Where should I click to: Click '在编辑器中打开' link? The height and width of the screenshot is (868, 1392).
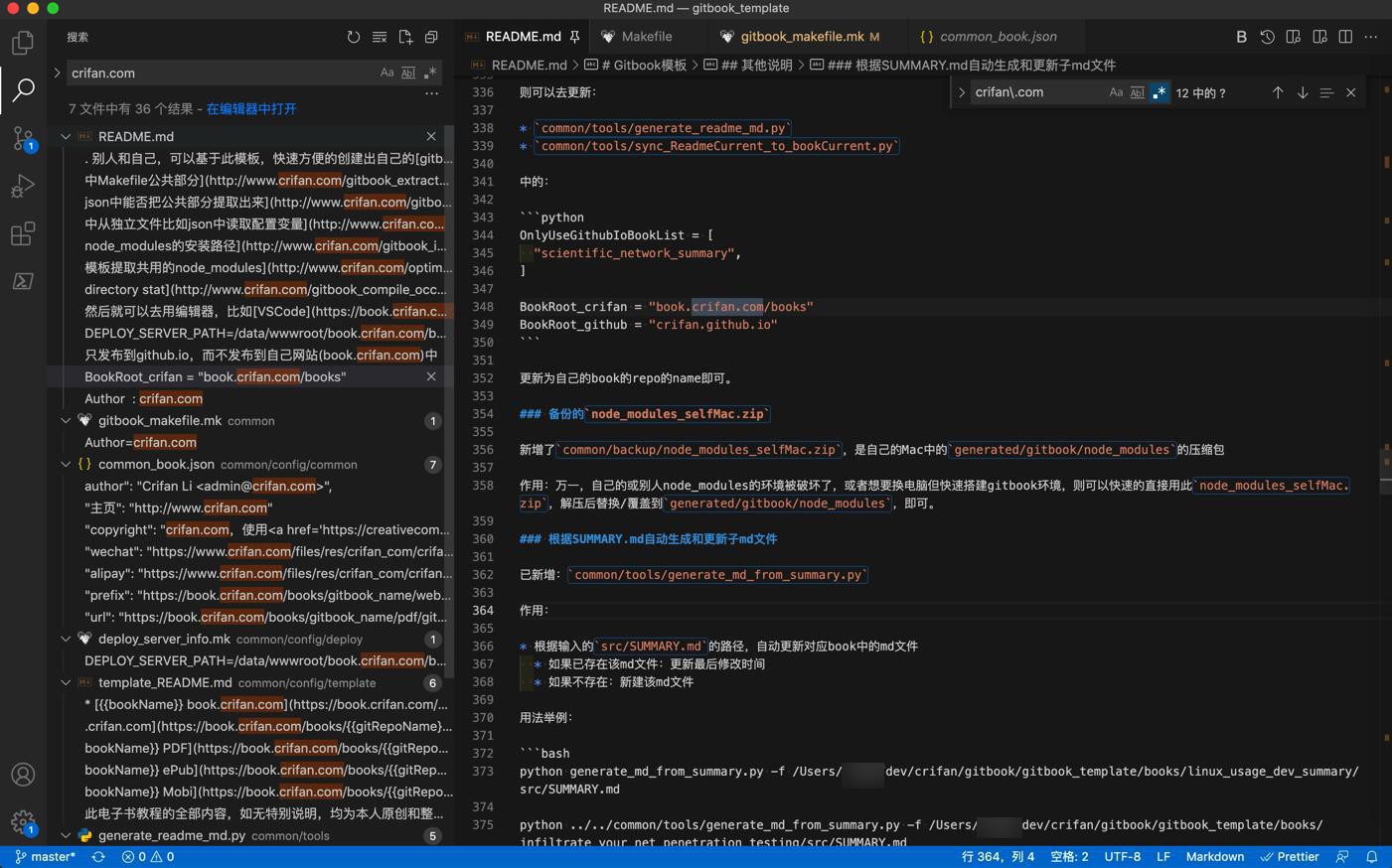251,108
